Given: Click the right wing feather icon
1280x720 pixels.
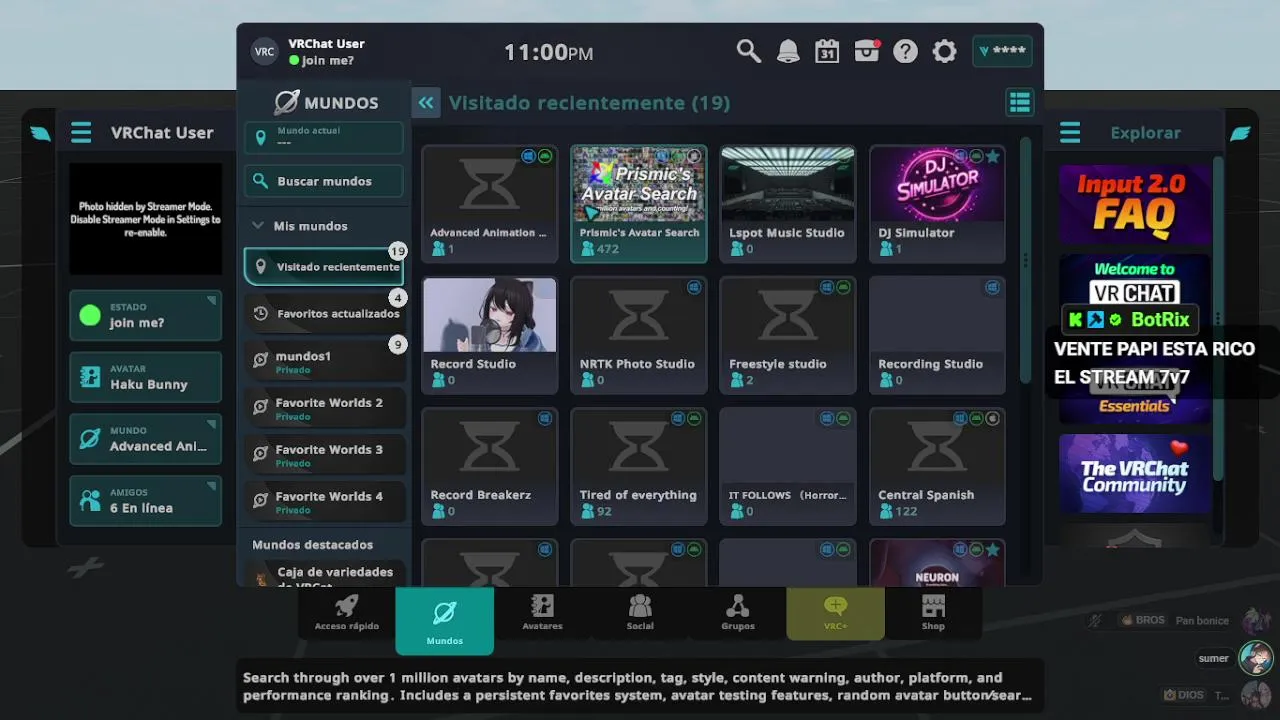Looking at the screenshot, I should (1239, 133).
